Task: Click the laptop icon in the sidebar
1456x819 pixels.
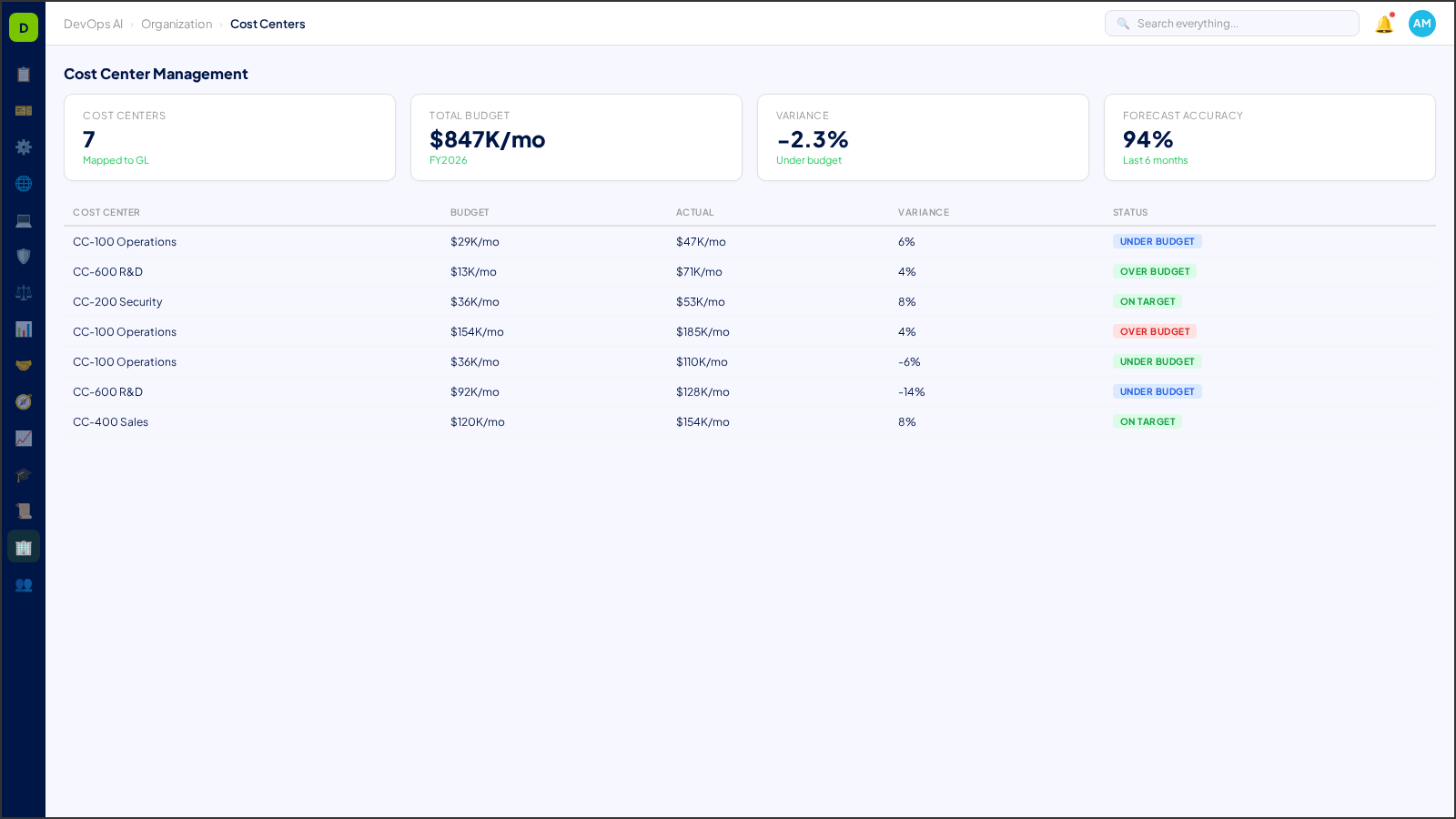Action: tap(24, 220)
